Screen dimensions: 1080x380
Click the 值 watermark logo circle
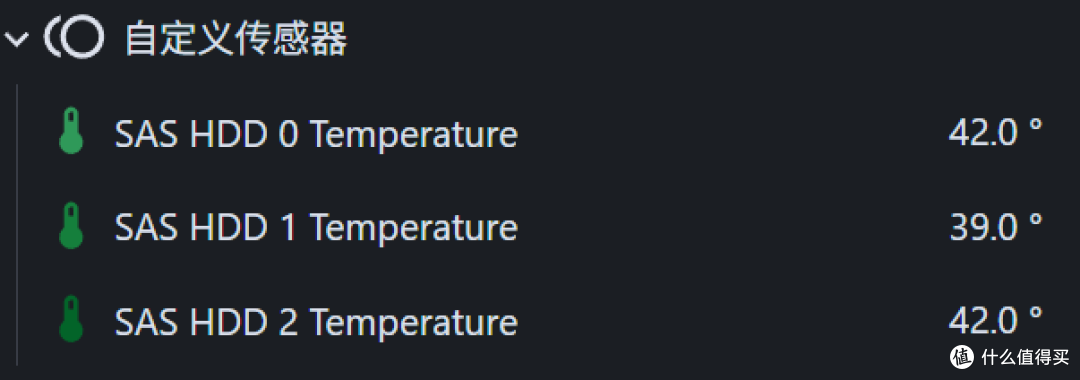tap(963, 356)
